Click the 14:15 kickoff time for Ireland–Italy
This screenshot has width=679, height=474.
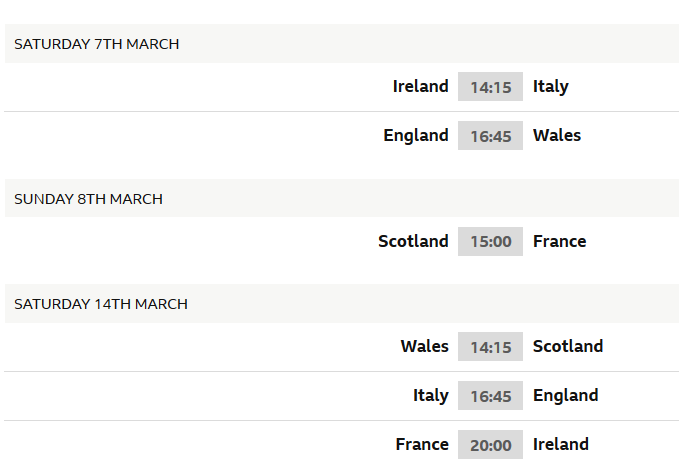(490, 87)
